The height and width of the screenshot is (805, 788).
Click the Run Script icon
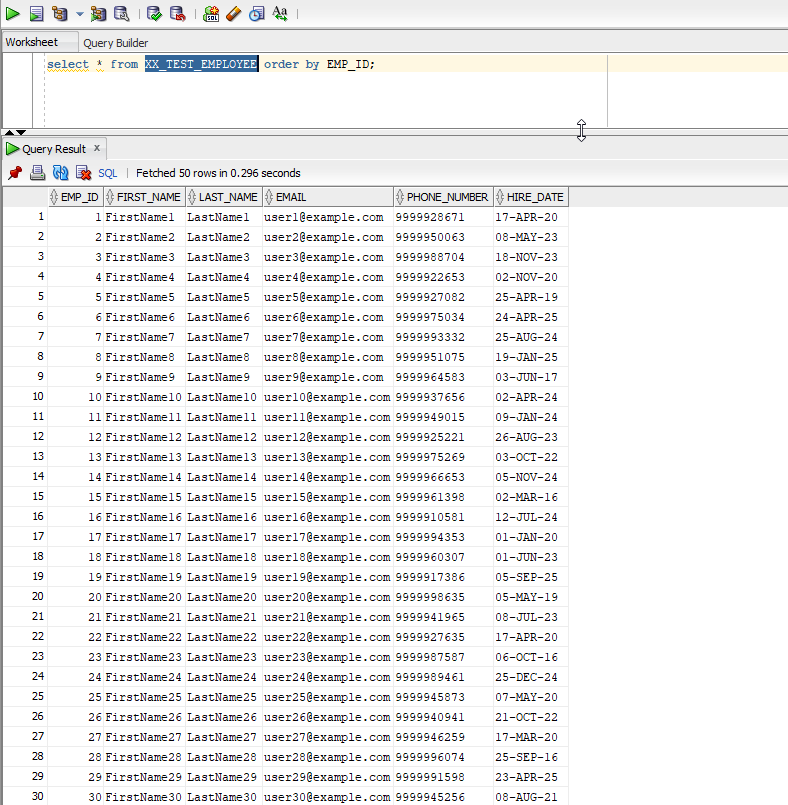tap(36, 14)
